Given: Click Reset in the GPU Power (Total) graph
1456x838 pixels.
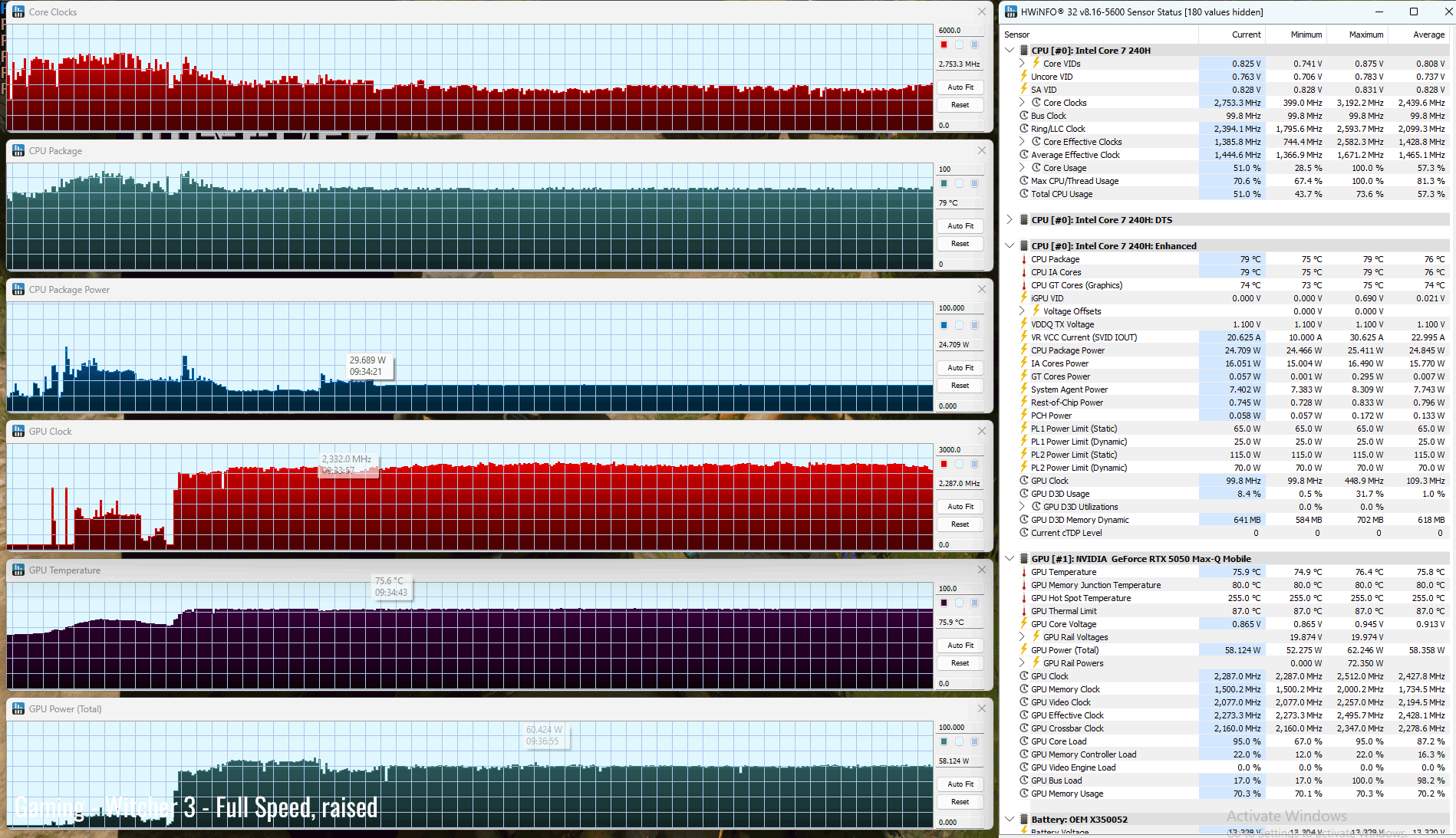Looking at the screenshot, I should pos(960,802).
